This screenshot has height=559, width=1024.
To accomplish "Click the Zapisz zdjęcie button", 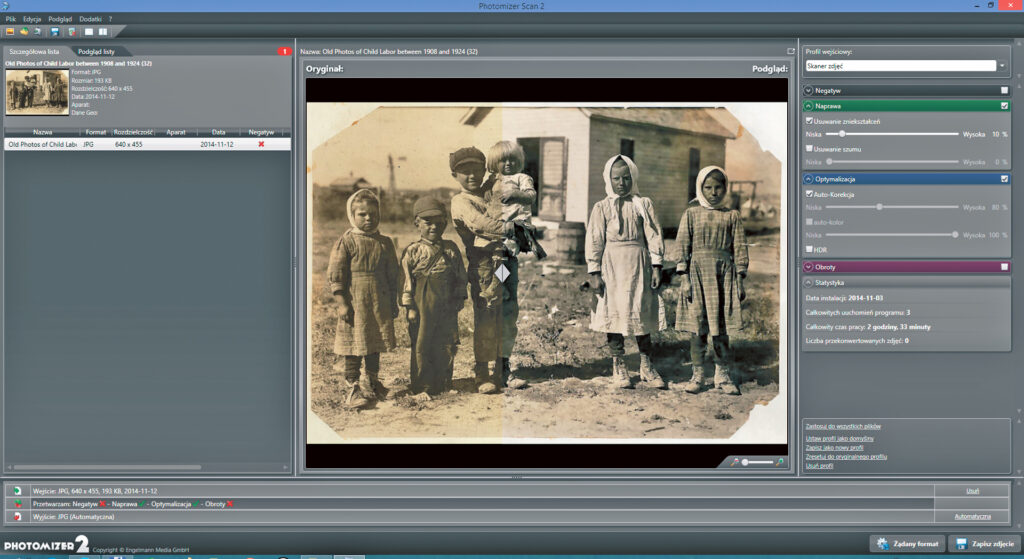I will 982,544.
